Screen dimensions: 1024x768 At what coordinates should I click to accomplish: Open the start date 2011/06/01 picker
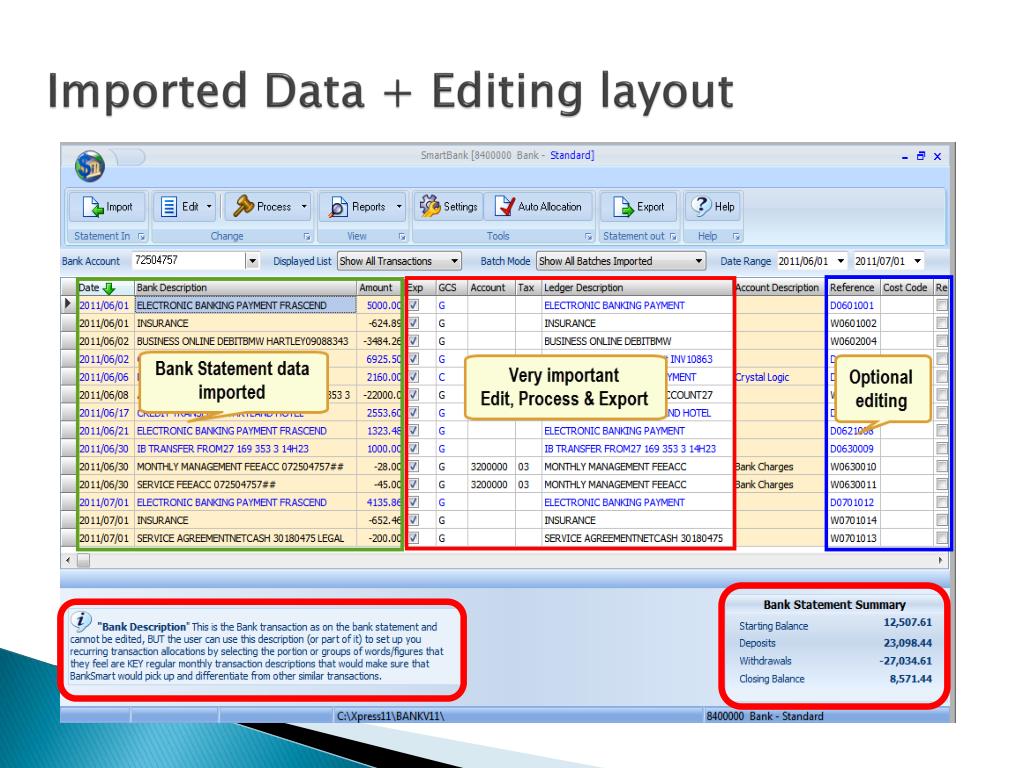coord(841,261)
